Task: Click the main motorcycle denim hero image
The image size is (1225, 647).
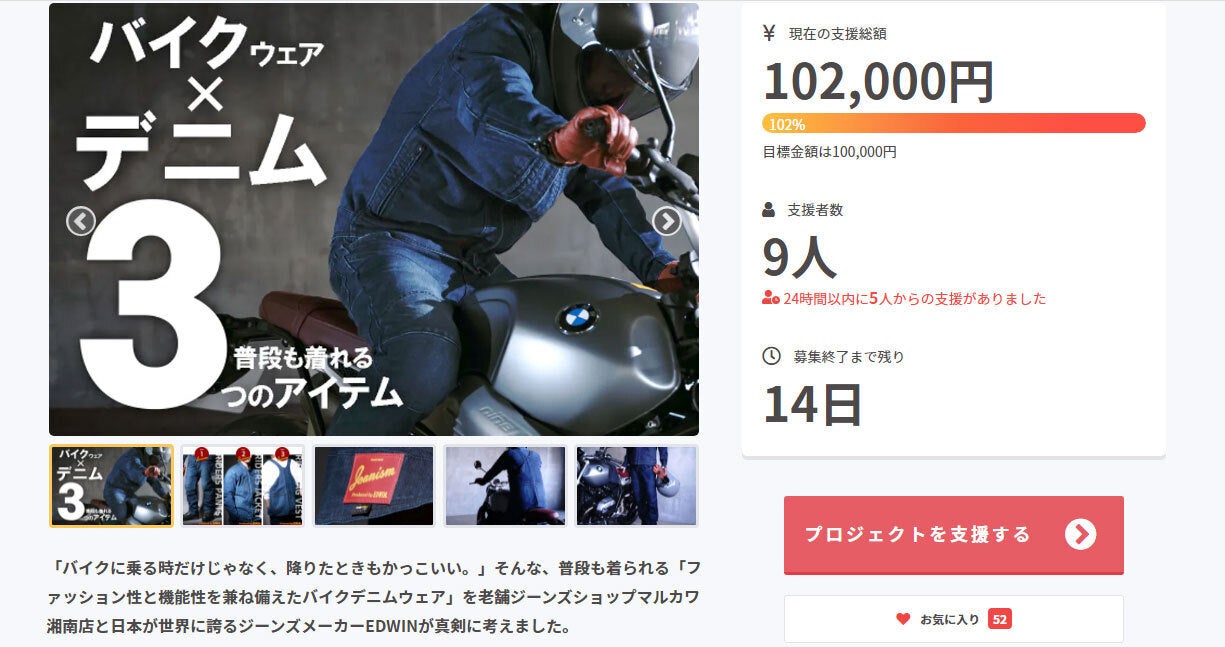Action: pos(374,219)
